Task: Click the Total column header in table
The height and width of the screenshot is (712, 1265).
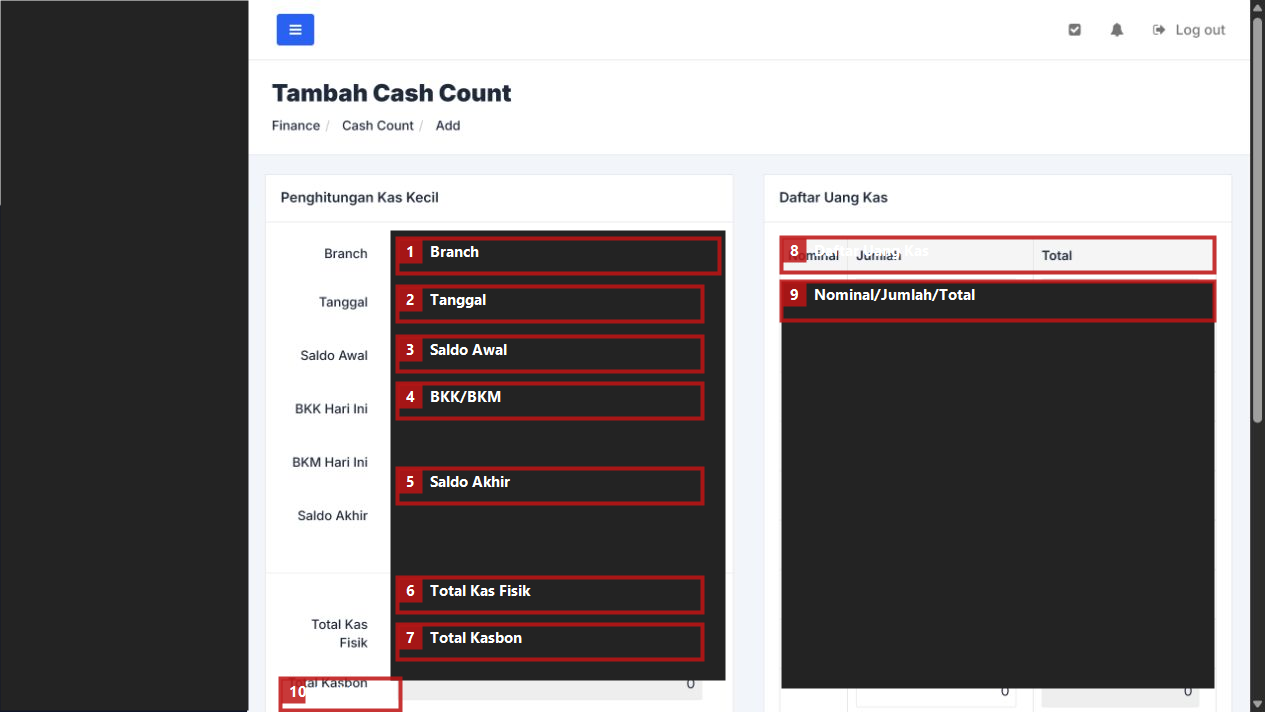Action: [1124, 256]
